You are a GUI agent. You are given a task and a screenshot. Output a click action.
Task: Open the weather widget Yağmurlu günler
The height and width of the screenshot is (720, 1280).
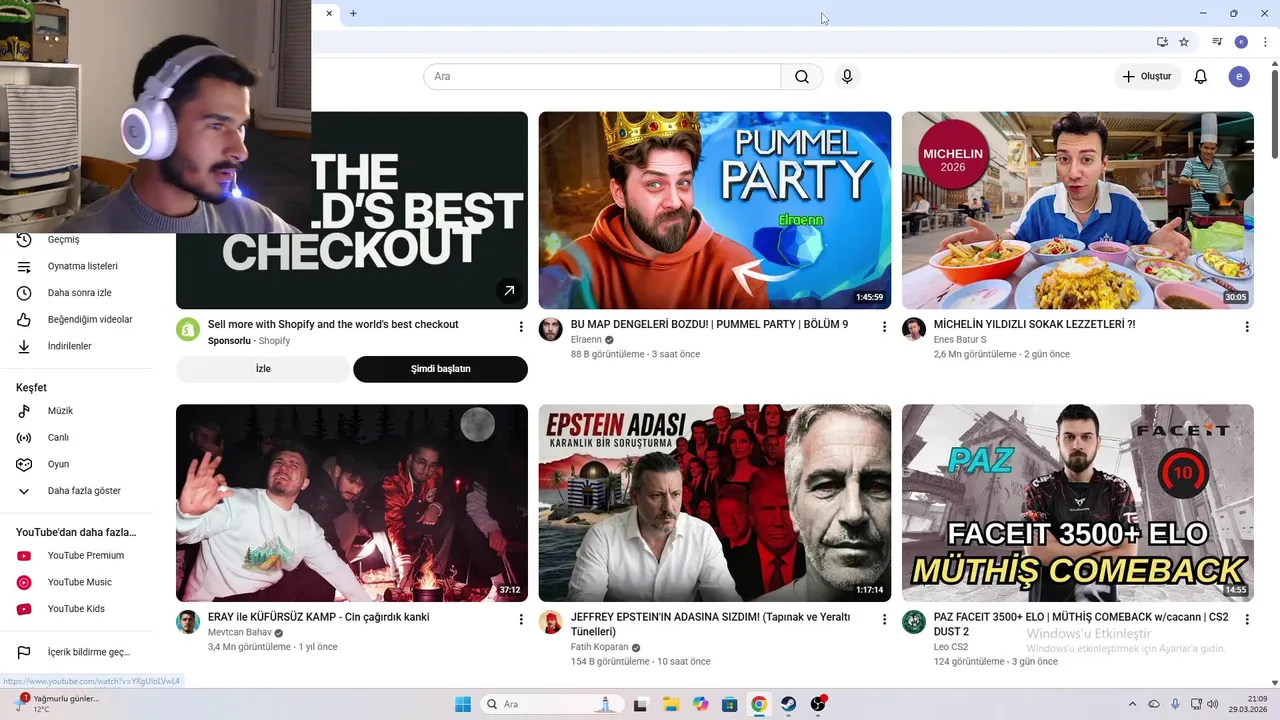(58, 704)
